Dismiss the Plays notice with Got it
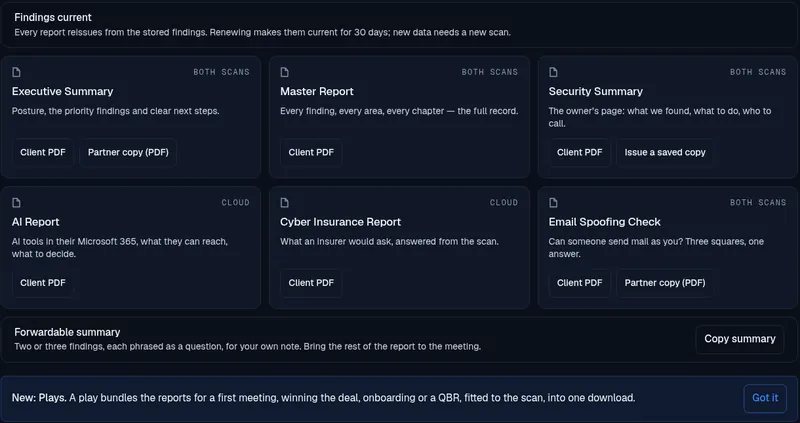 (765, 398)
